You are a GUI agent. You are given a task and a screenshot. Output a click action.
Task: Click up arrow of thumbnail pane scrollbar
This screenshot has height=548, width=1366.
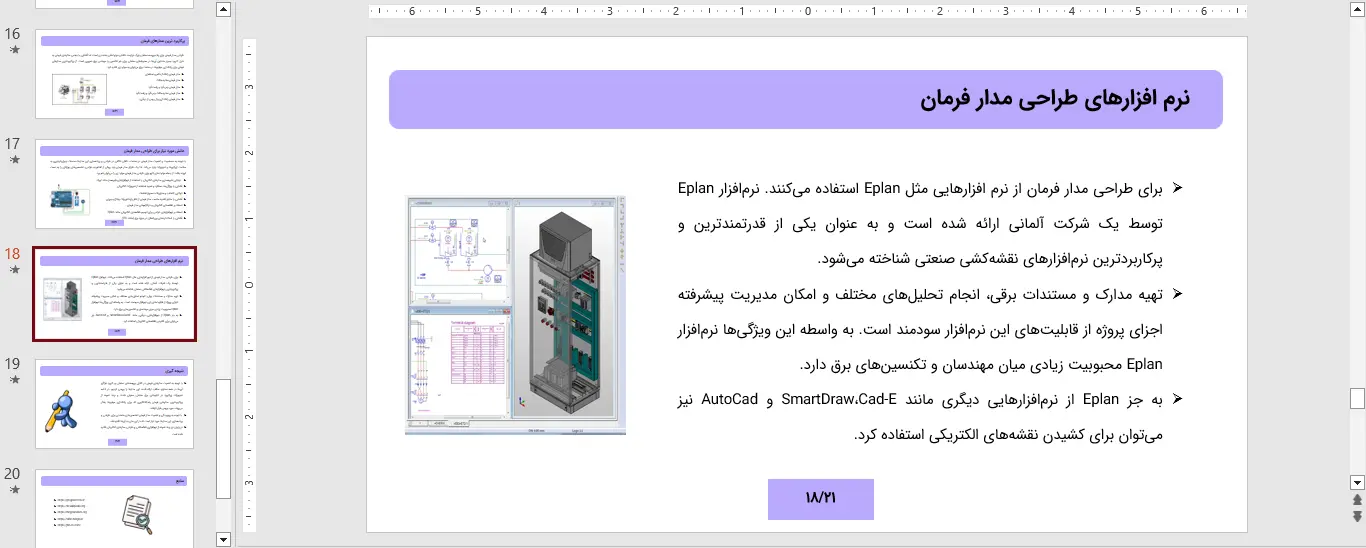pos(224,10)
